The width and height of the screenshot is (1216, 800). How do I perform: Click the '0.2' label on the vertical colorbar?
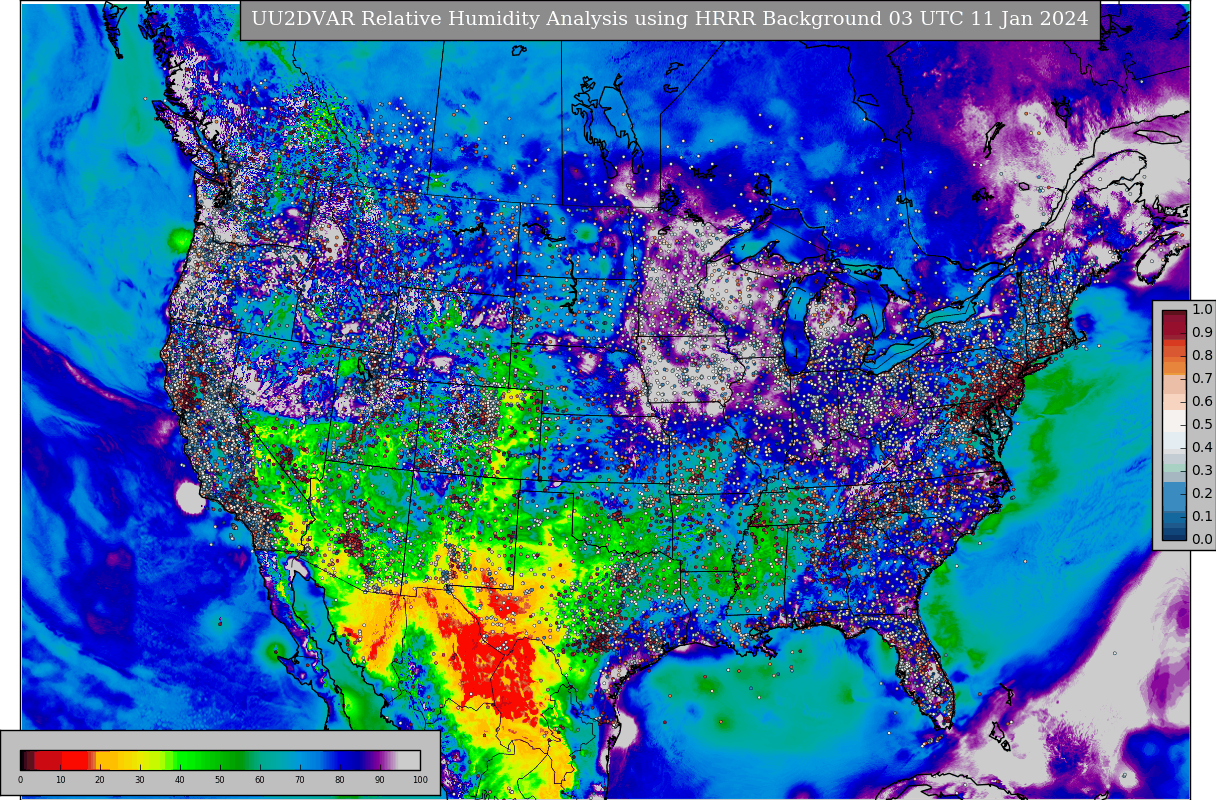tap(1202, 494)
